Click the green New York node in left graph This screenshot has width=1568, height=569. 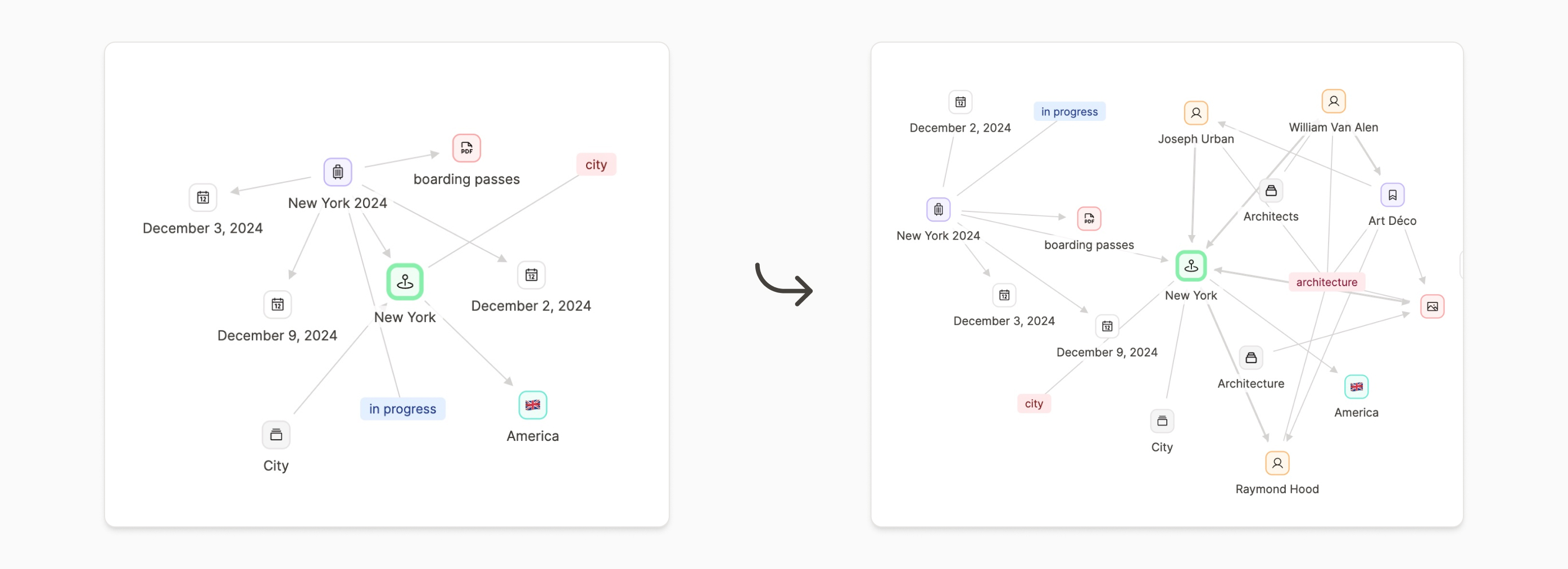405,282
